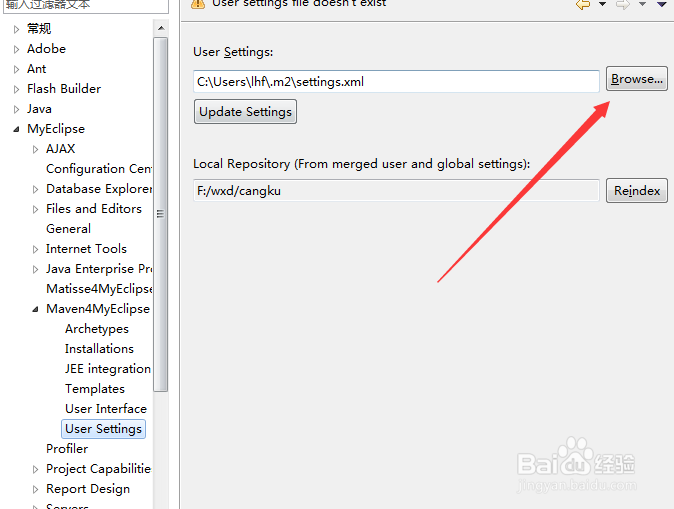Screen dimensions: 674x509
Task: Select Internet Tools in the tree
Action: [x=86, y=248]
